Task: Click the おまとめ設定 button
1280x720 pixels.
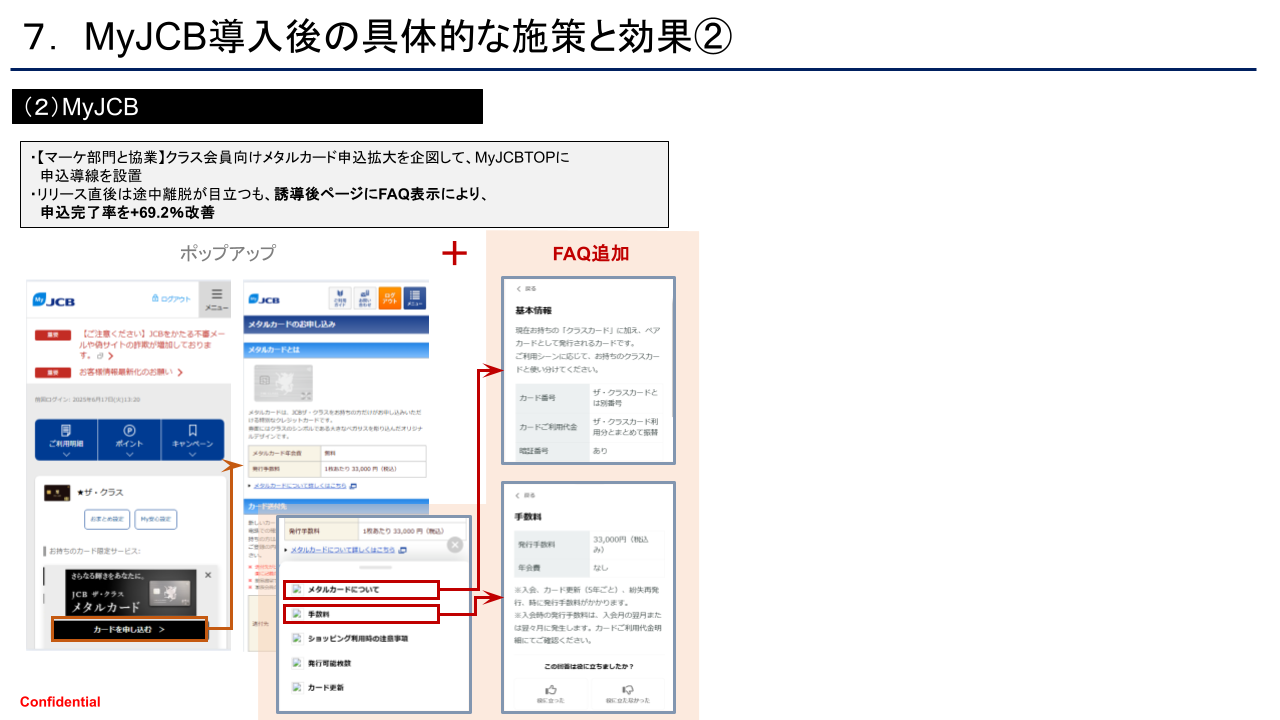Action: click(107, 519)
